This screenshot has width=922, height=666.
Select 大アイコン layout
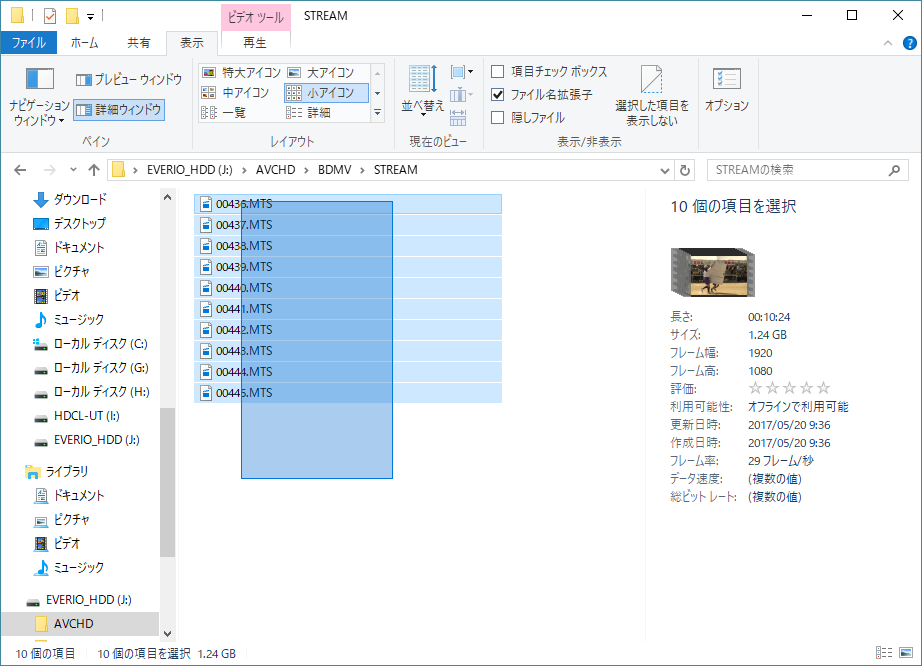321,72
